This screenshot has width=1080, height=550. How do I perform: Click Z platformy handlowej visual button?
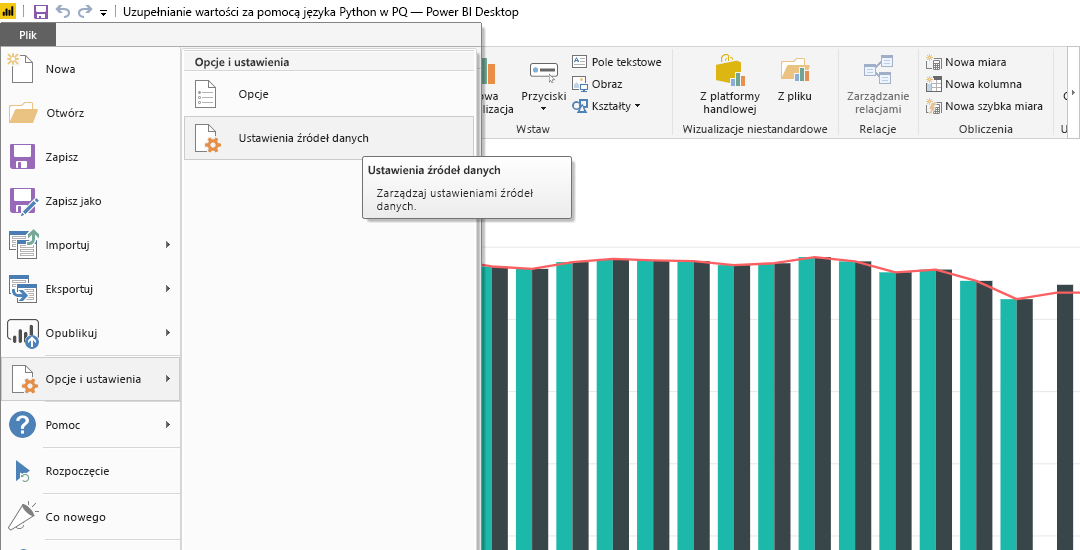(x=730, y=84)
